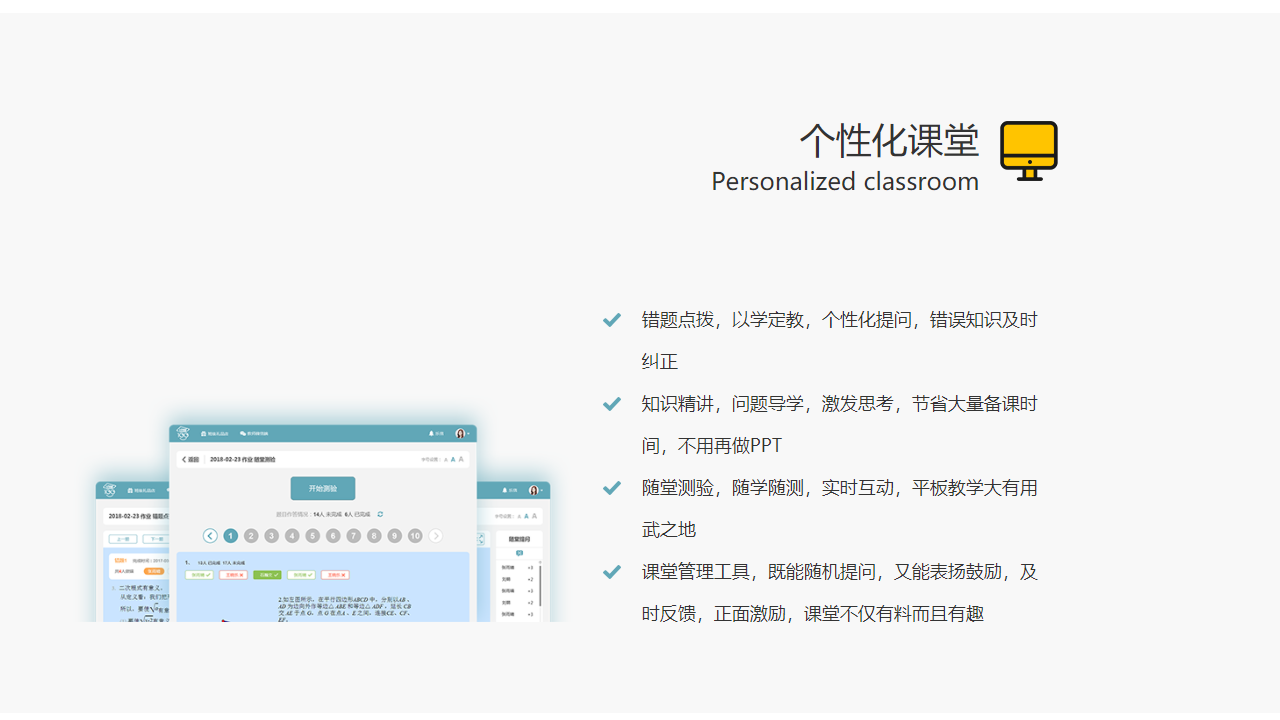Click the graduation cap logo icon
Screen dimensions: 1280x720
pos(183,433)
